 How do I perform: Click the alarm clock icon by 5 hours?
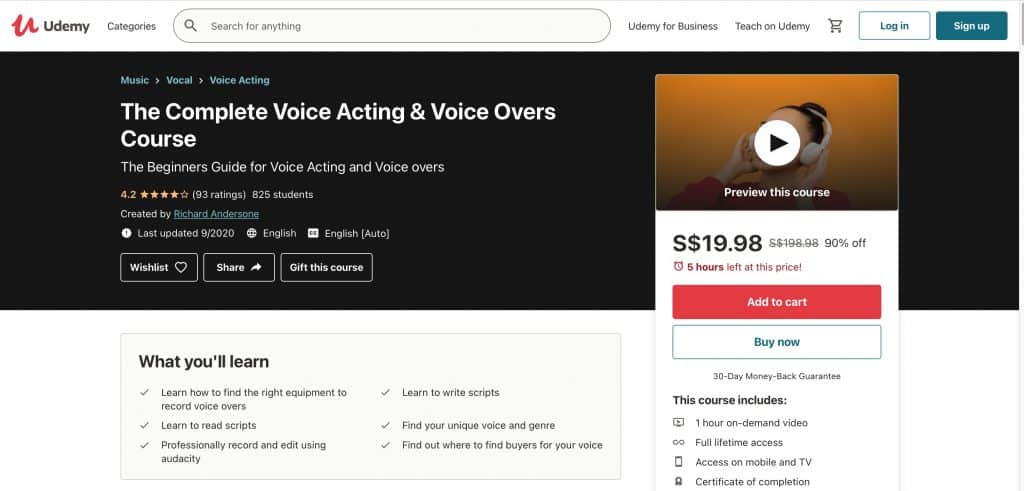679,266
